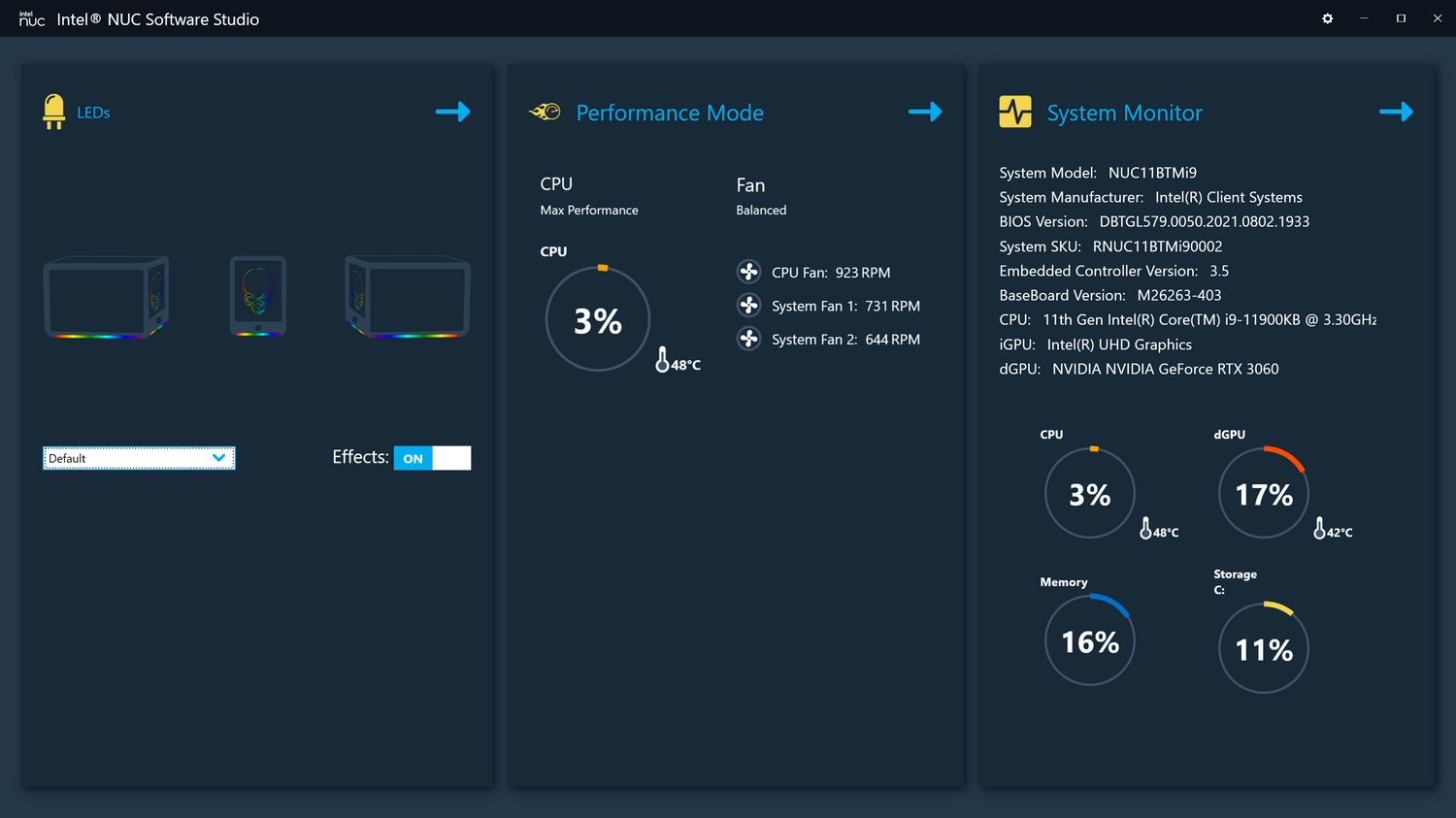Click CPU thermometer icon in System Monitor

tap(1145, 528)
